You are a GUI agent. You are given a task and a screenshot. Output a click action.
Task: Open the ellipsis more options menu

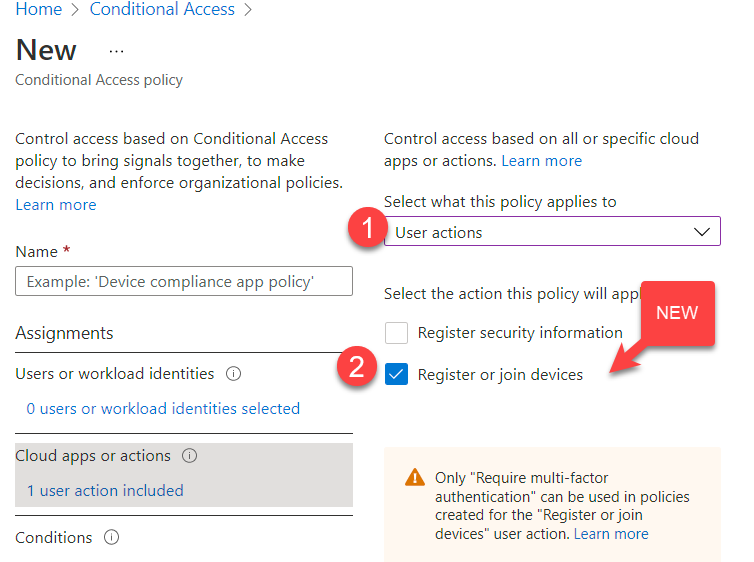coord(116,51)
